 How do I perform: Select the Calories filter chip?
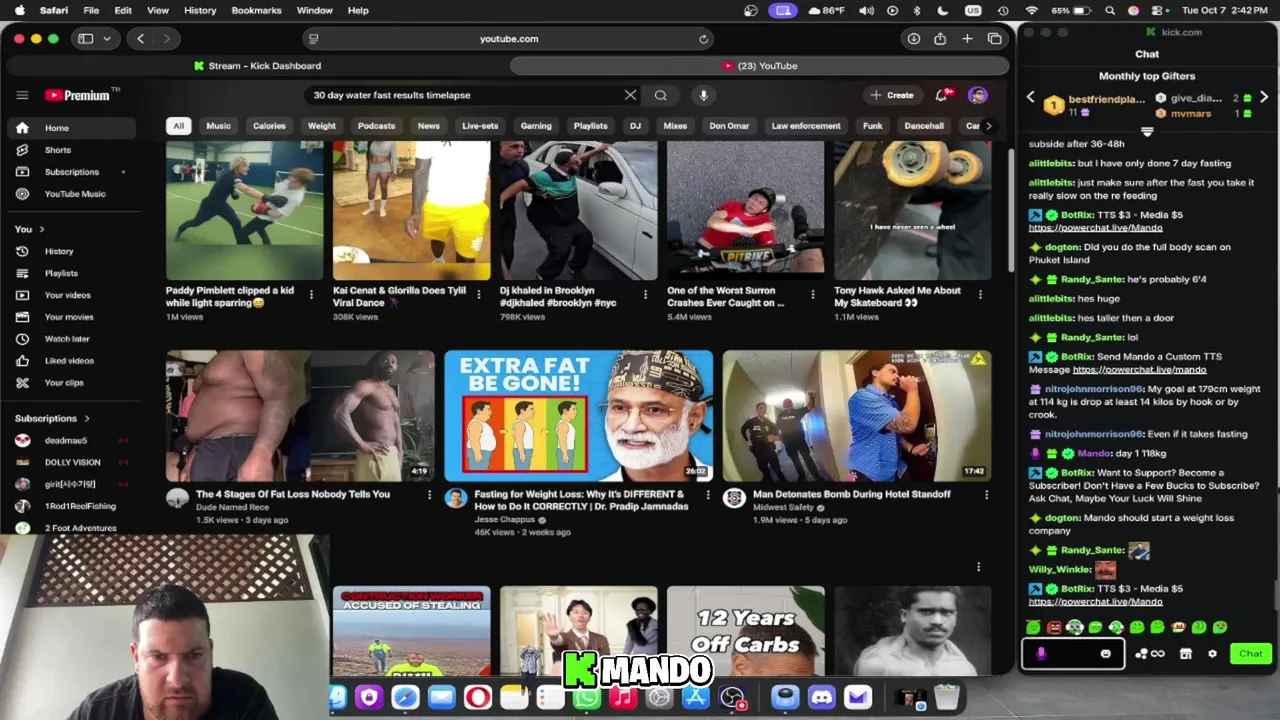269,126
